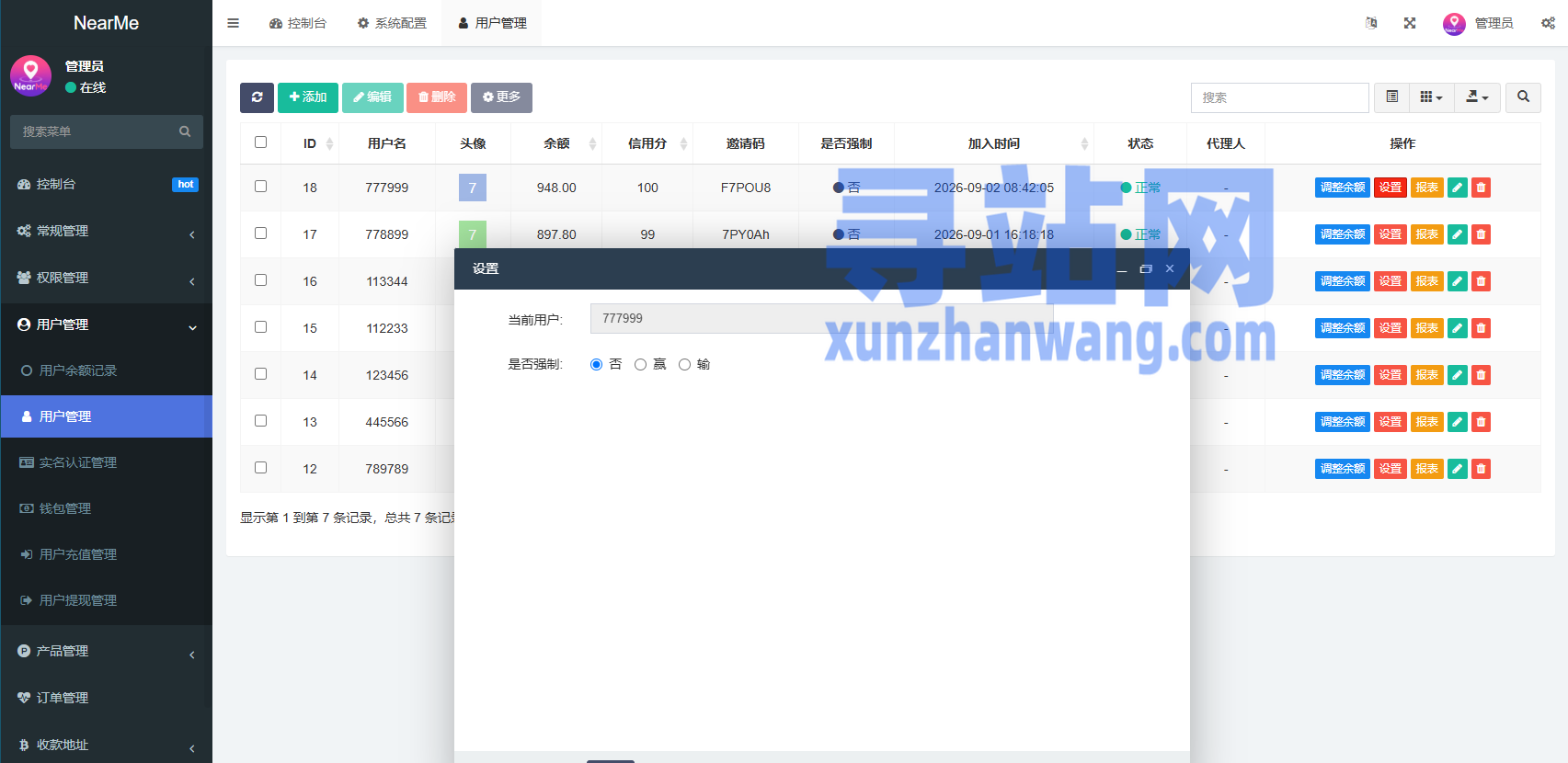Delete user 789789 with trash icon
The height and width of the screenshot is (763, 1568).
pyautogui.click(x=1481, y=469)
